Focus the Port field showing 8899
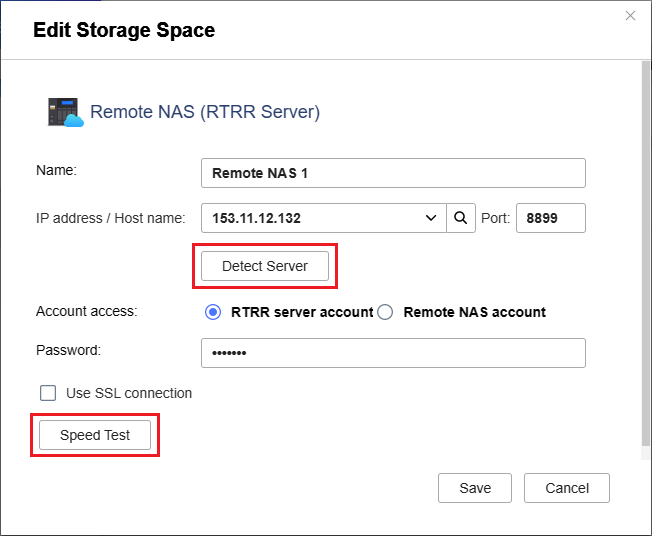The height and width of the screenshot is (536, 652). click(550, 218)
